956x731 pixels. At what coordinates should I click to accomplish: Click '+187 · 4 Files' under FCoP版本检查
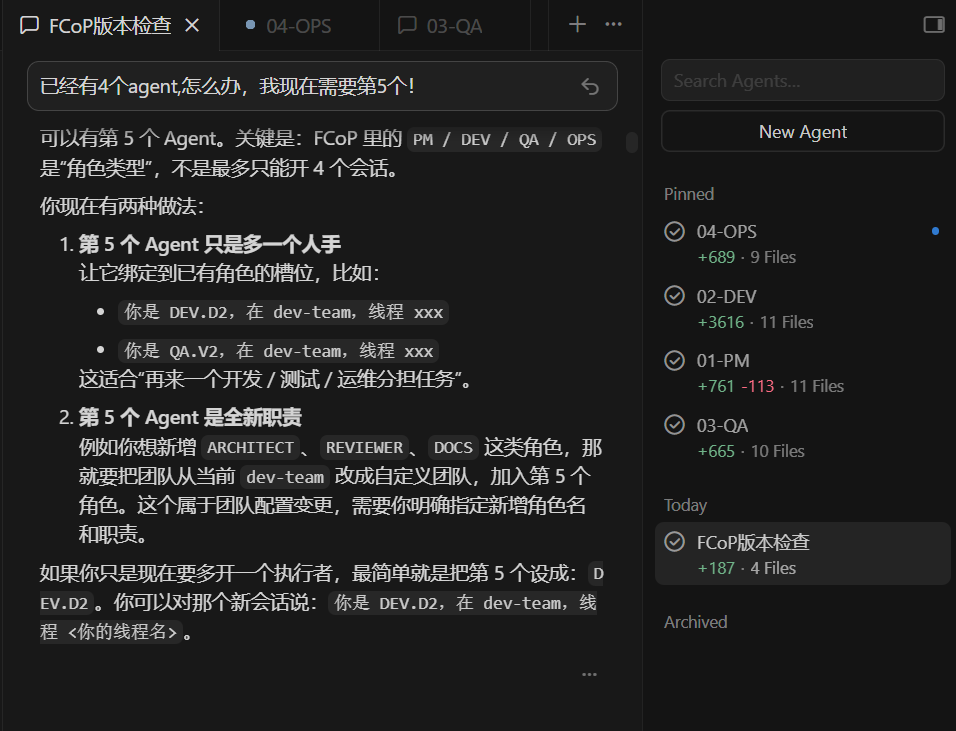coord(747,568)
